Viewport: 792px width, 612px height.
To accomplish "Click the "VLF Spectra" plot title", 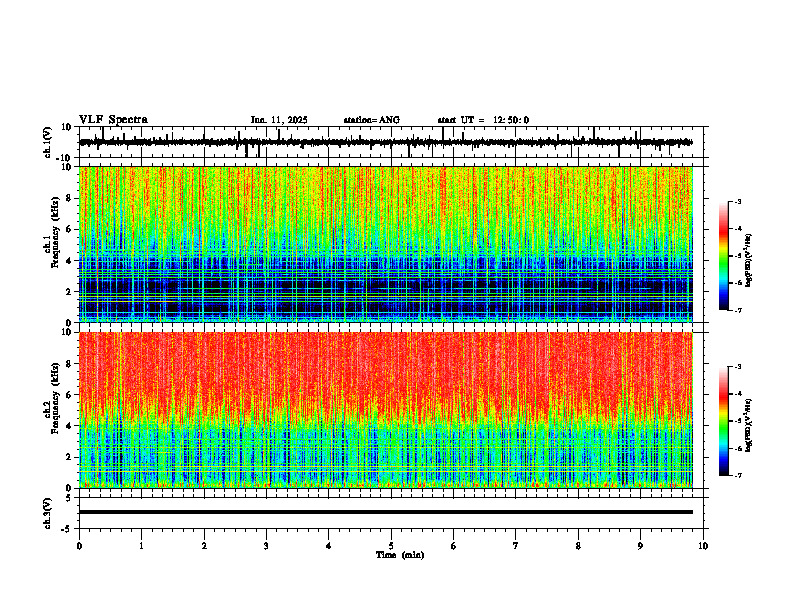I will point(113,120).
